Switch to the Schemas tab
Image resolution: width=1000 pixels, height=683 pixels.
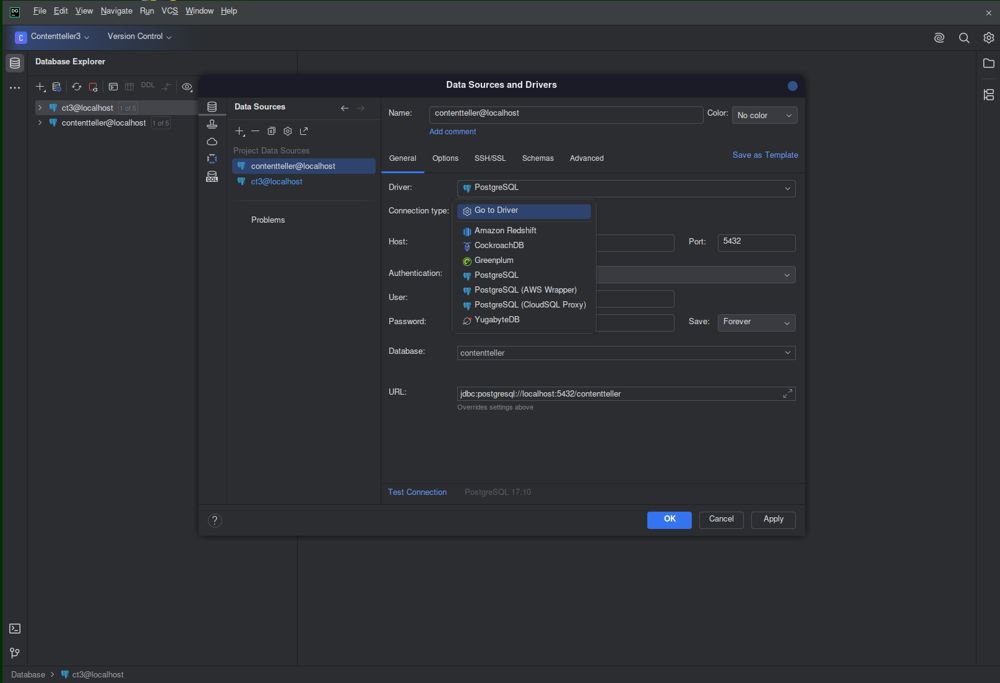pyautogui.click(x=538, y=158)
